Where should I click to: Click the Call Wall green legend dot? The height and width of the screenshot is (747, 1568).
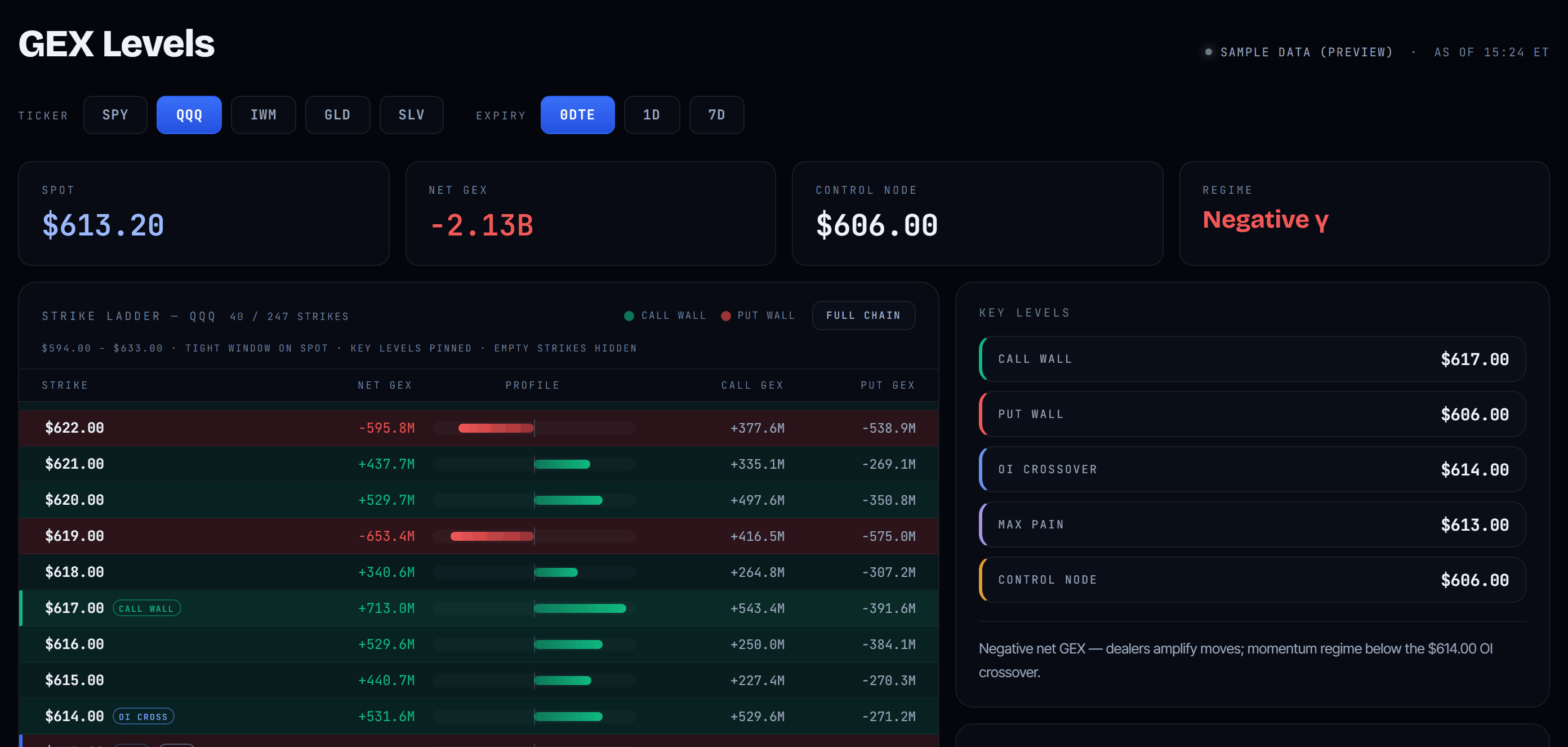(629, 315)
